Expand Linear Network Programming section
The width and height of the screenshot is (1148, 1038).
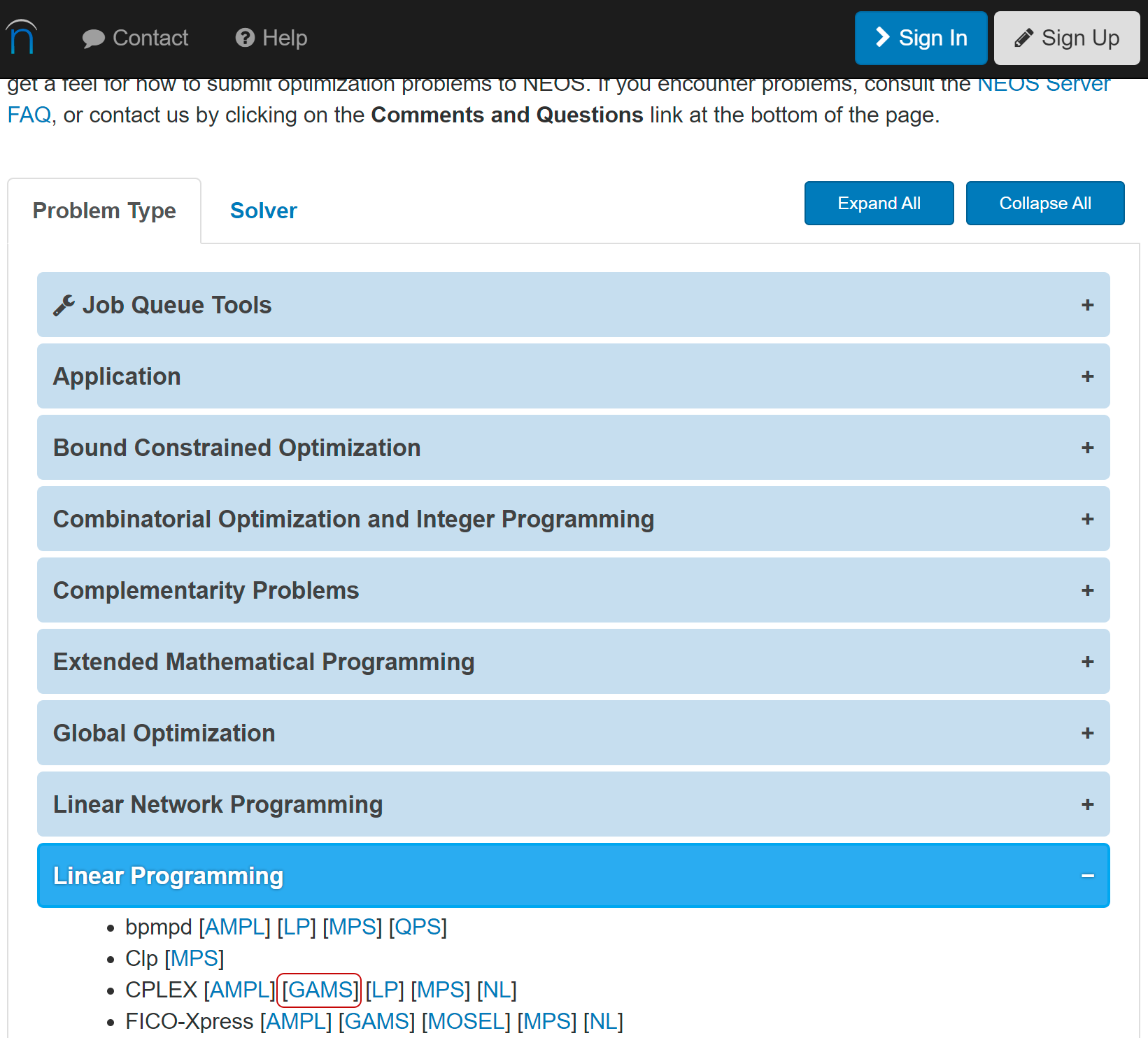[573, 804]
